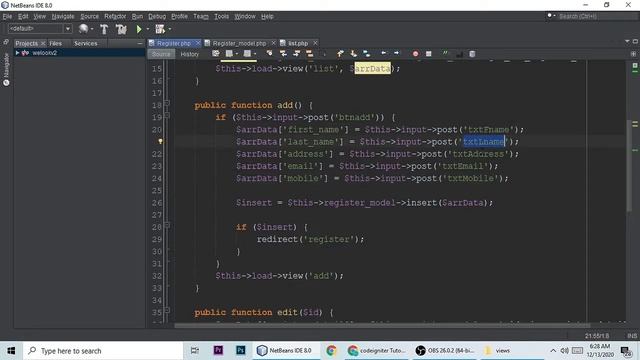
Task: Collapse the if ($insert) fold on line 28
Action: point(167,225)
